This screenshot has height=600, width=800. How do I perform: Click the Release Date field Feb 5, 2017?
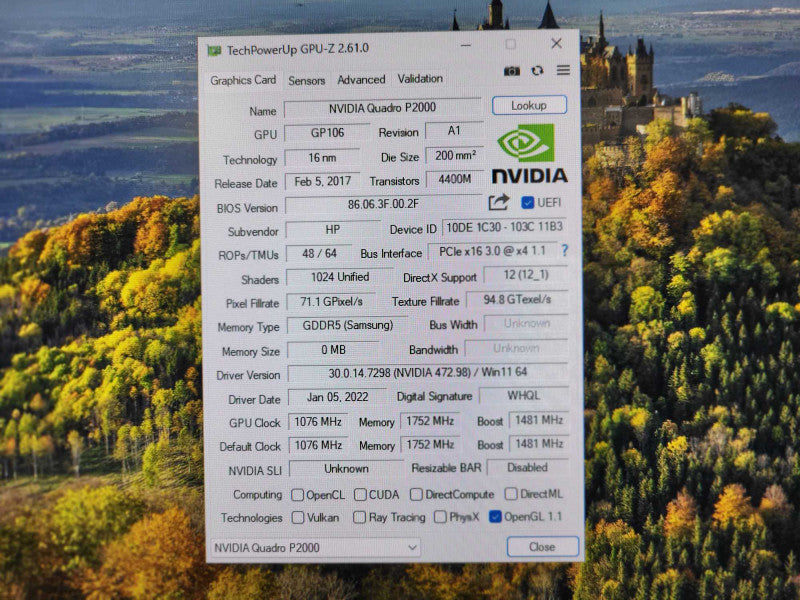322,181
